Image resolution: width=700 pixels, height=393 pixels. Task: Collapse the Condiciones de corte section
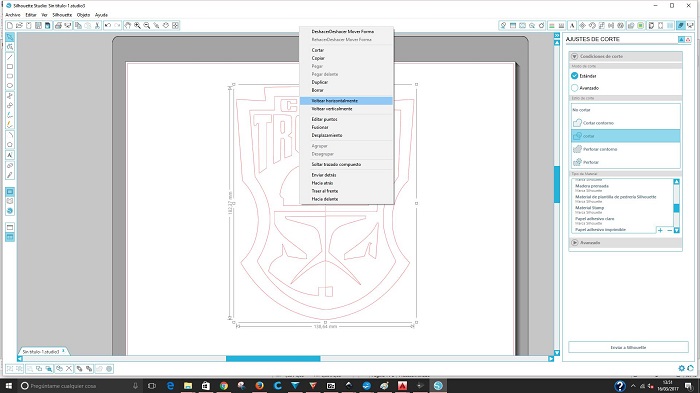coord(575,57)
